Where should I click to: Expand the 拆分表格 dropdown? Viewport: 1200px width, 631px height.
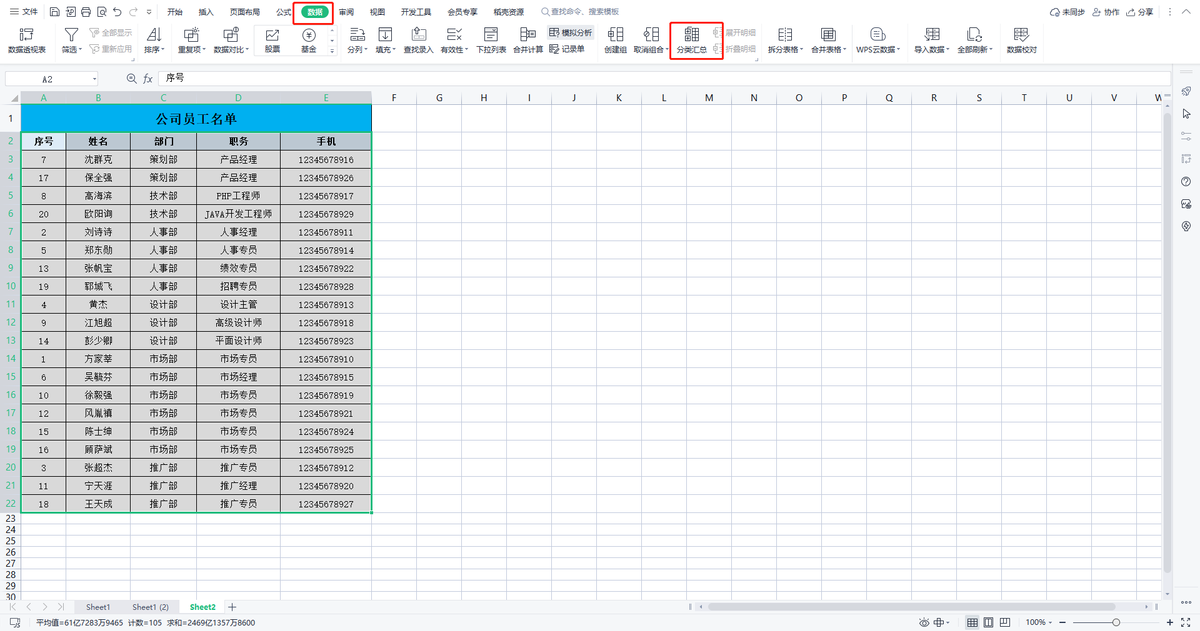click(802, 50)
